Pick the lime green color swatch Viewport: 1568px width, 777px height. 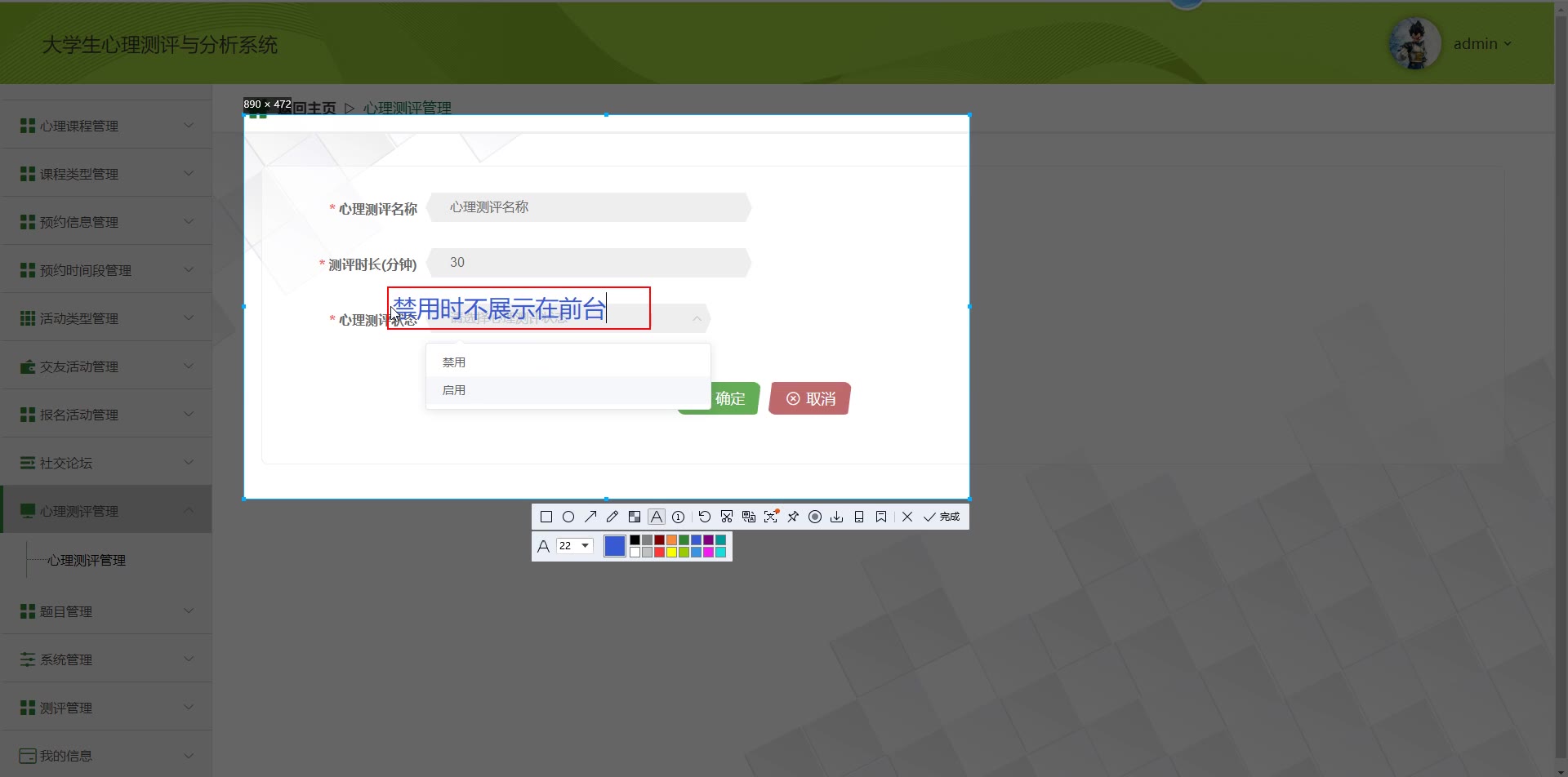pyautogui.click(x=684, y=553)
